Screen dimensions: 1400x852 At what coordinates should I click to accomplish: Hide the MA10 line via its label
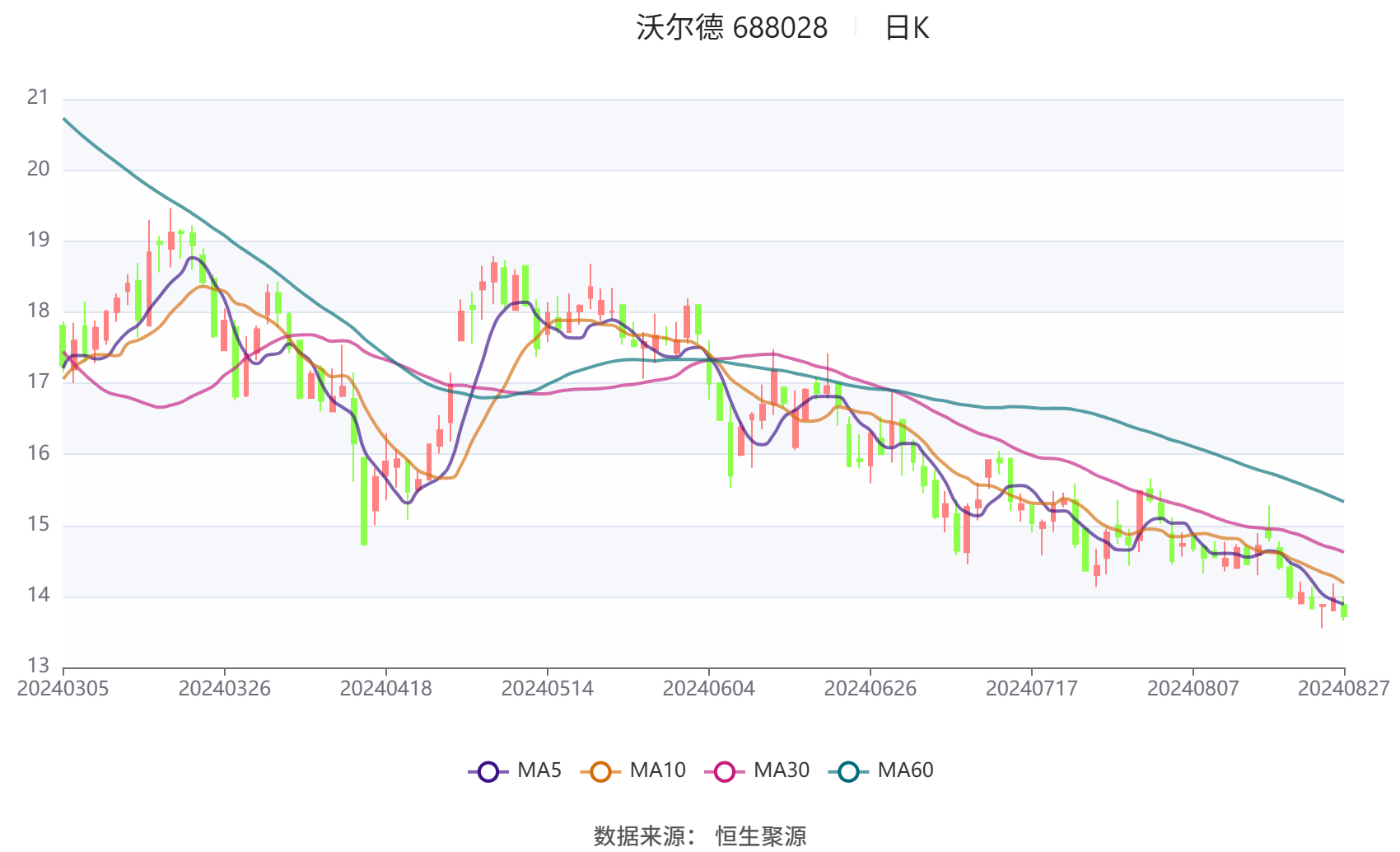(657, 770)
